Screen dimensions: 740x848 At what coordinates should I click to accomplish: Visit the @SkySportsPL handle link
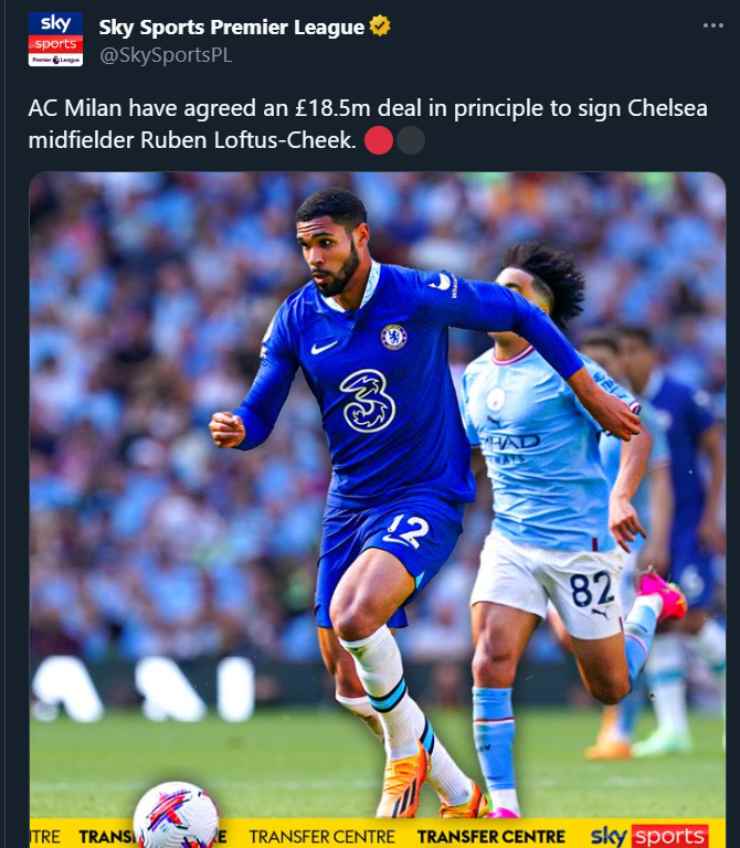(x=166, y=55)
